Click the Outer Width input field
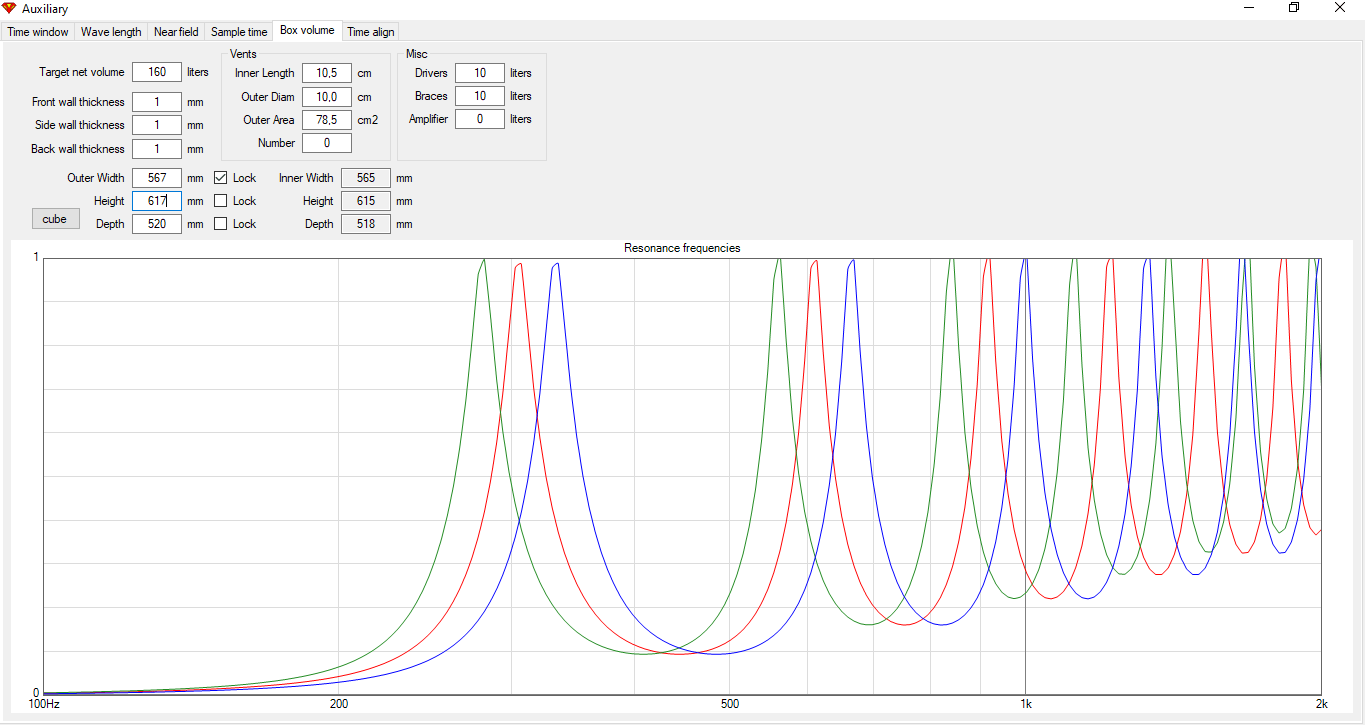 pyautogui.click(x=157, y=178)
